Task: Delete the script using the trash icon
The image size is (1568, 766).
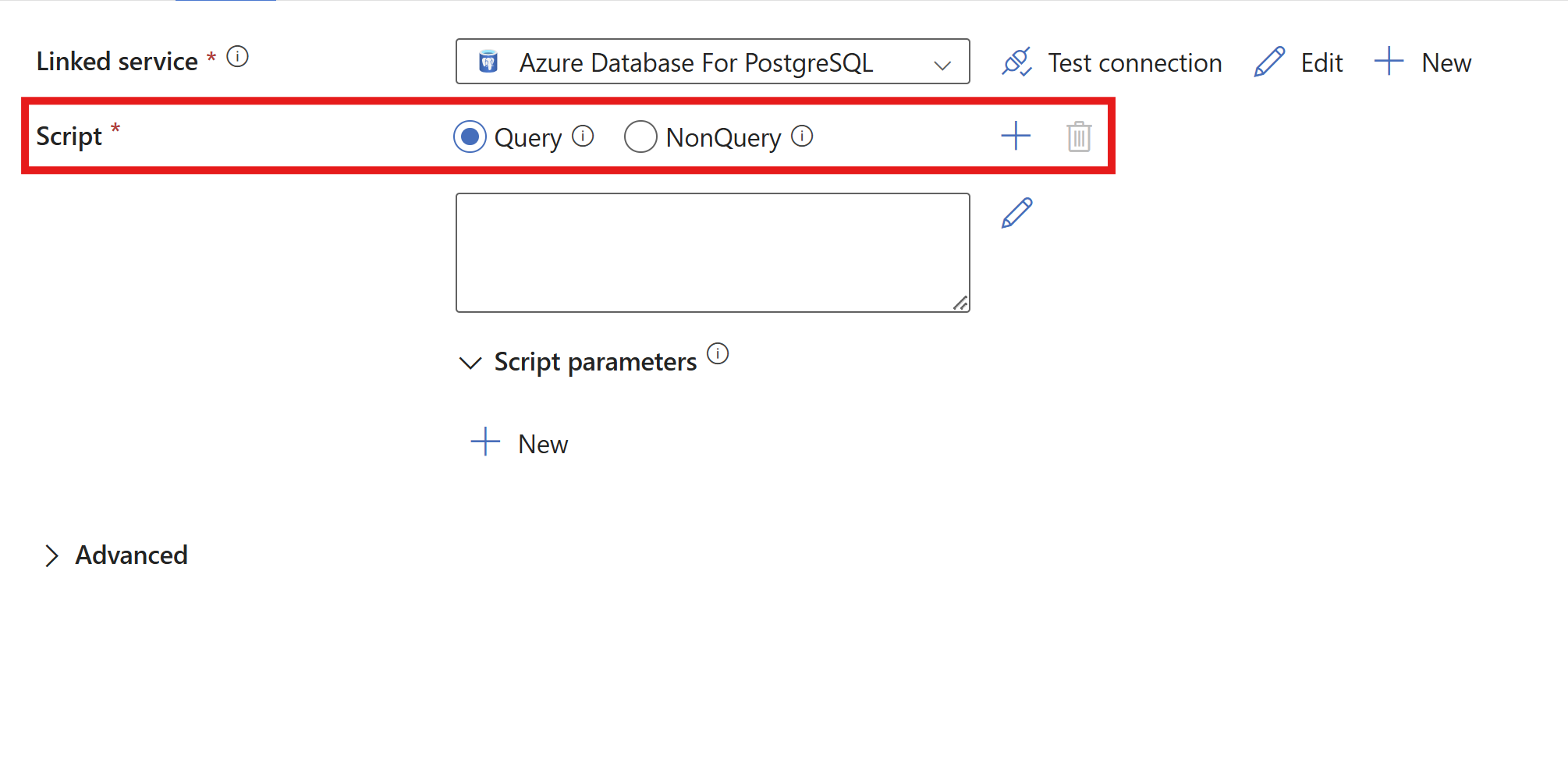Action: pos(1079,137)
